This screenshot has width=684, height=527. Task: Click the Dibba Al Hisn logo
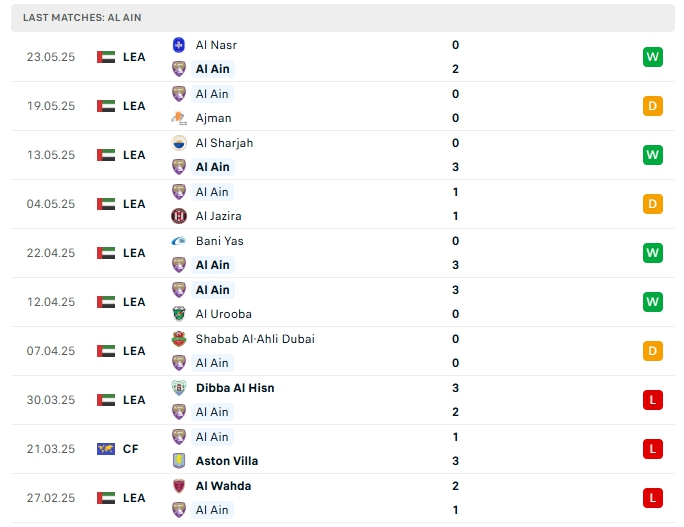coord(179,388)
